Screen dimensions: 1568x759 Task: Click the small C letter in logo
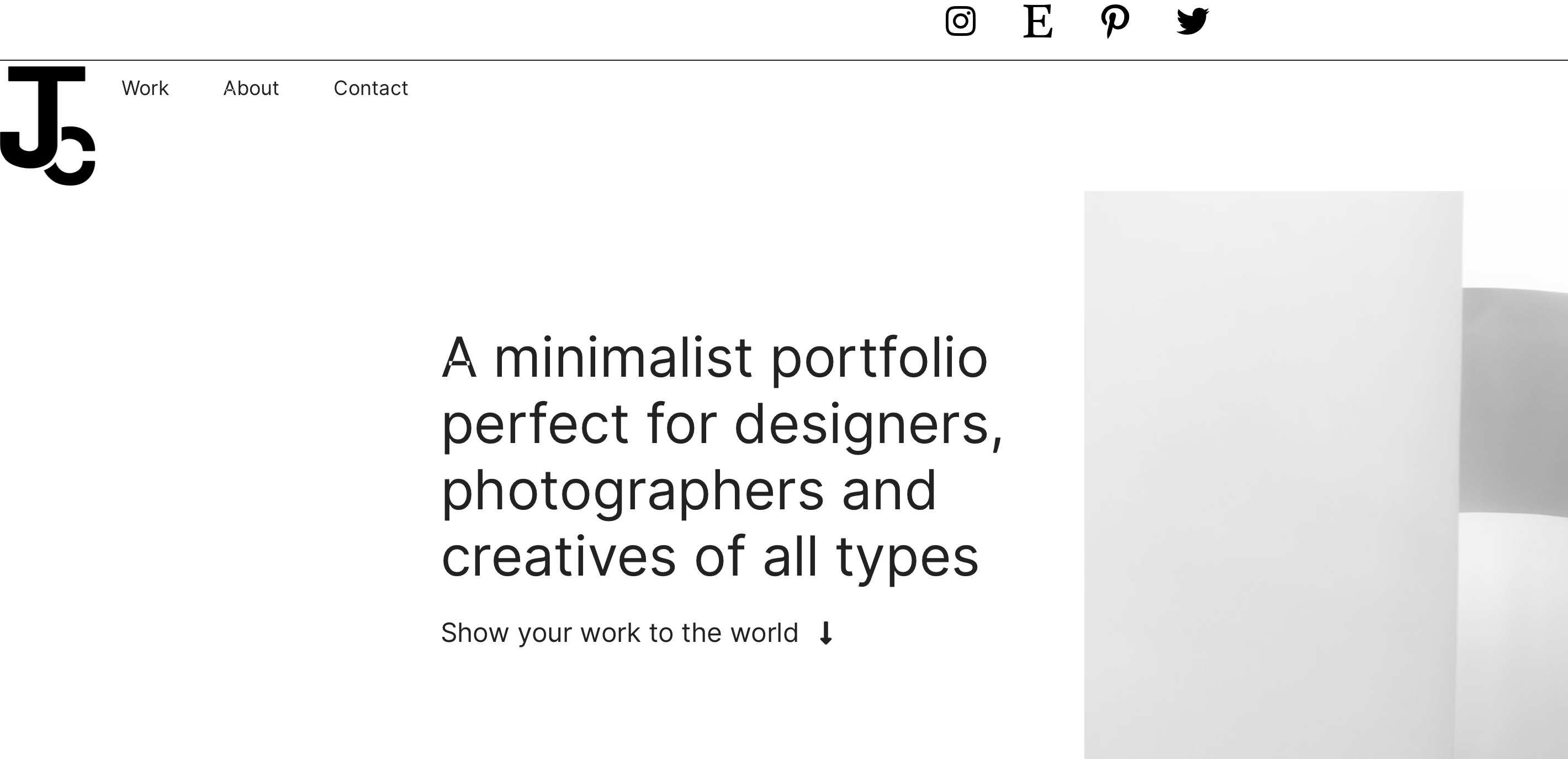pos(71,156)
